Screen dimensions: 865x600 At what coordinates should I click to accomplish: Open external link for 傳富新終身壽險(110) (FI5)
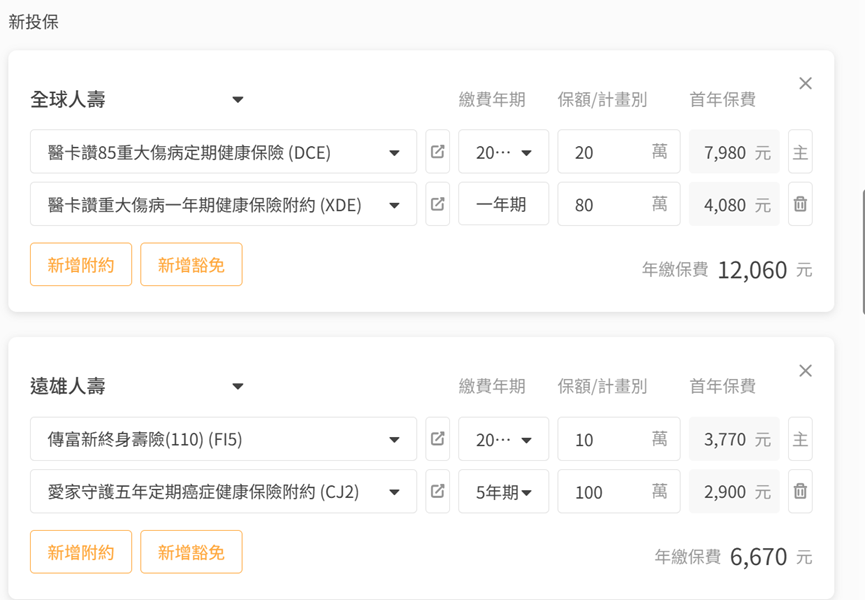click(437, 440)
